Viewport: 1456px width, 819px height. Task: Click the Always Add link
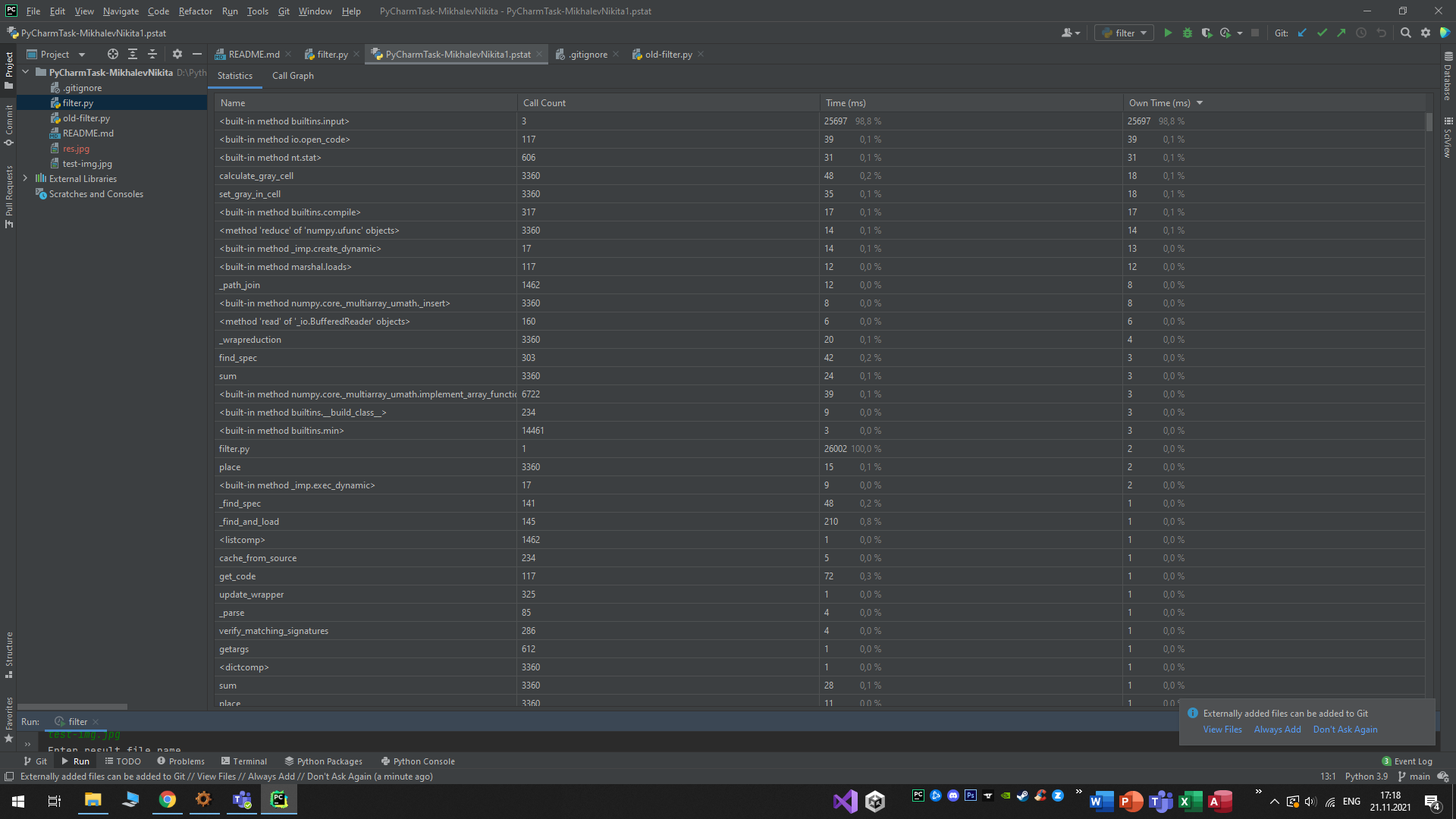click(1277, 730)
